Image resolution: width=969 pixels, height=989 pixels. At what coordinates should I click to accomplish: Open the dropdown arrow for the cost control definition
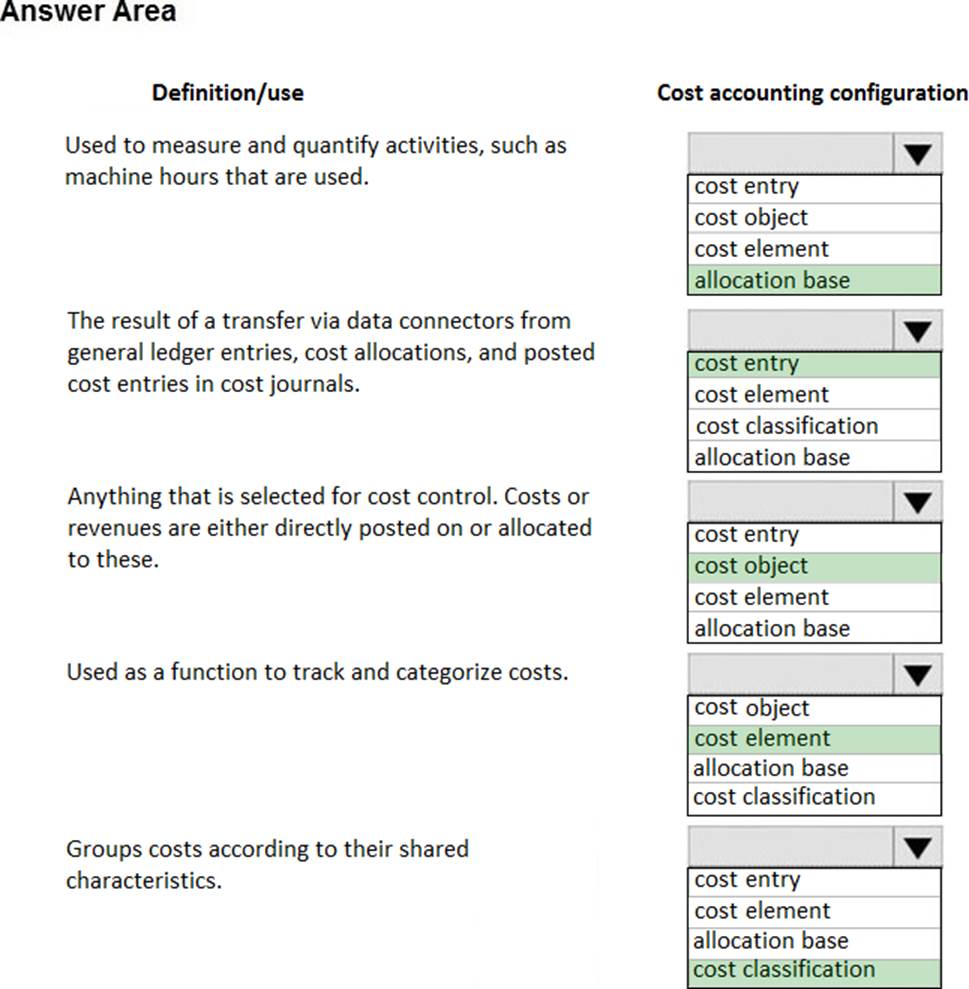(920, 501)
